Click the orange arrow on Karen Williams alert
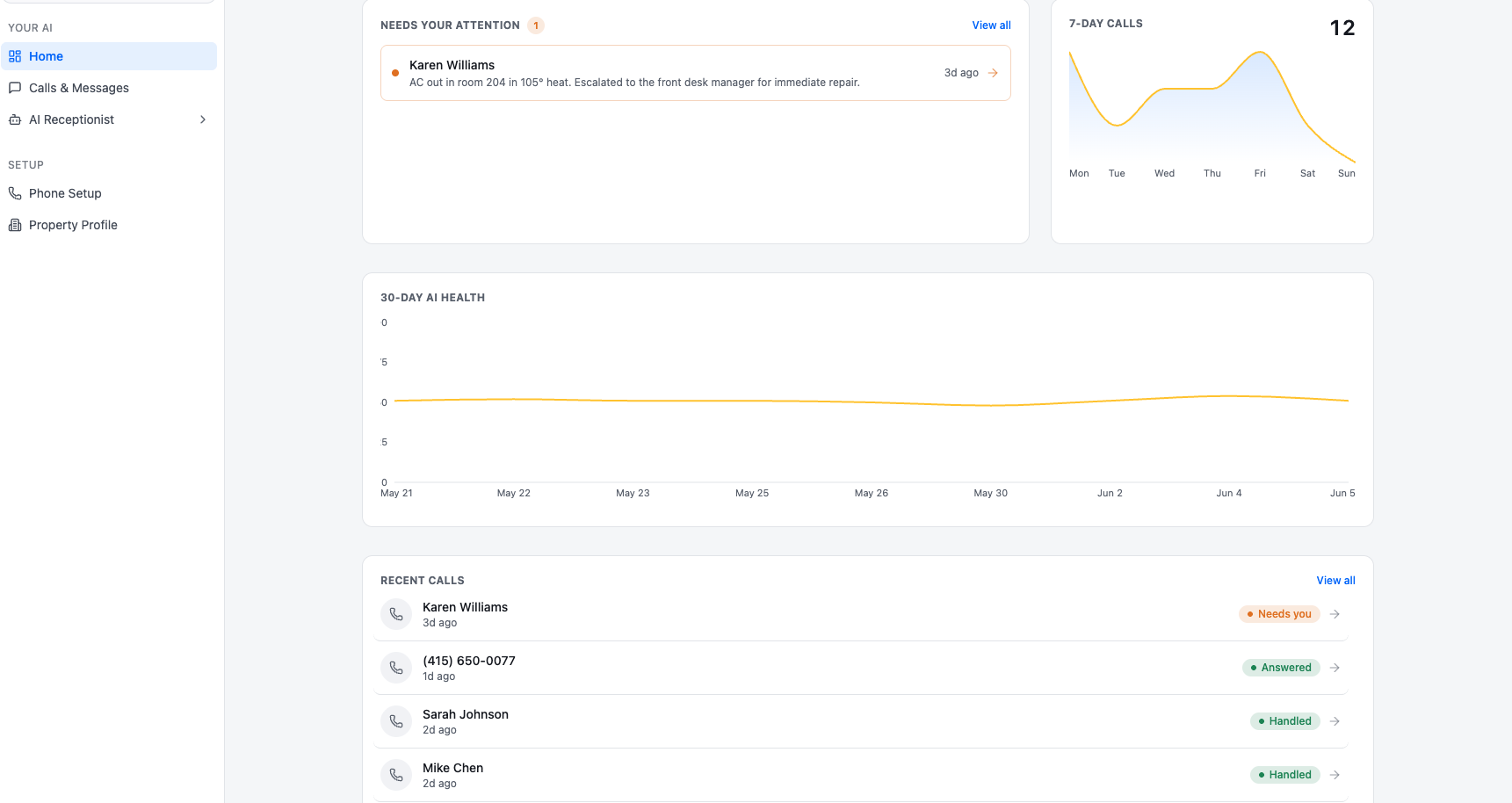Screen dimensions: 1512x803 pyautogui.click(x=993, y=73)
